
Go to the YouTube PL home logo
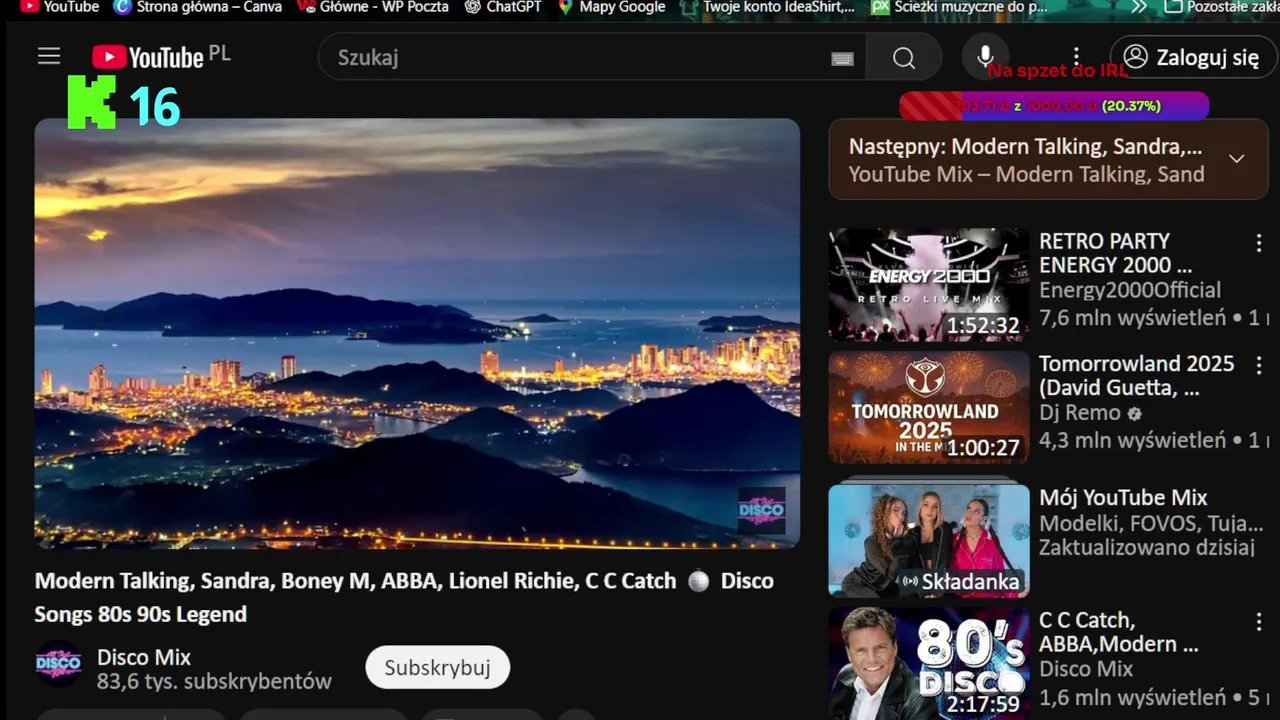pos(161,57)
